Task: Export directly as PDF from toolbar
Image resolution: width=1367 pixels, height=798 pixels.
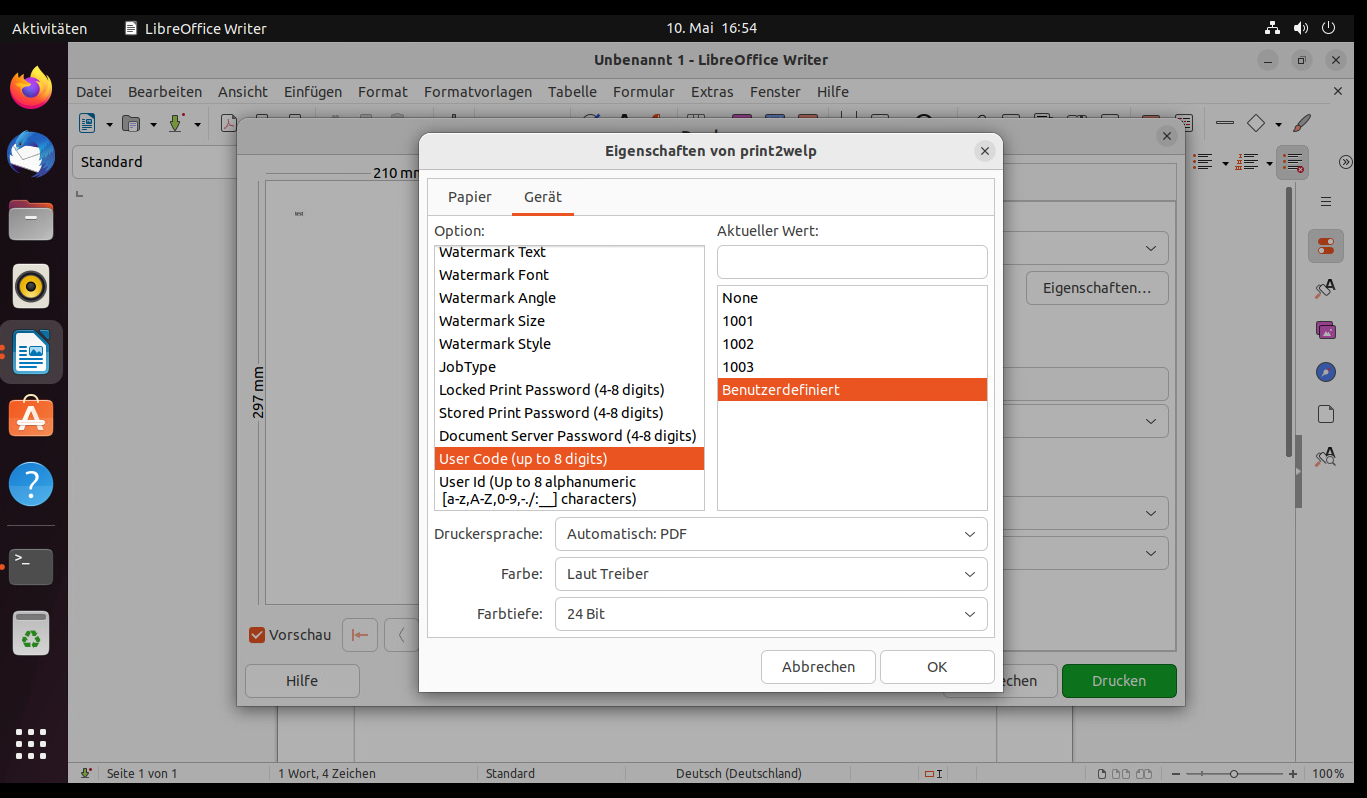Action: pos(229,123)
